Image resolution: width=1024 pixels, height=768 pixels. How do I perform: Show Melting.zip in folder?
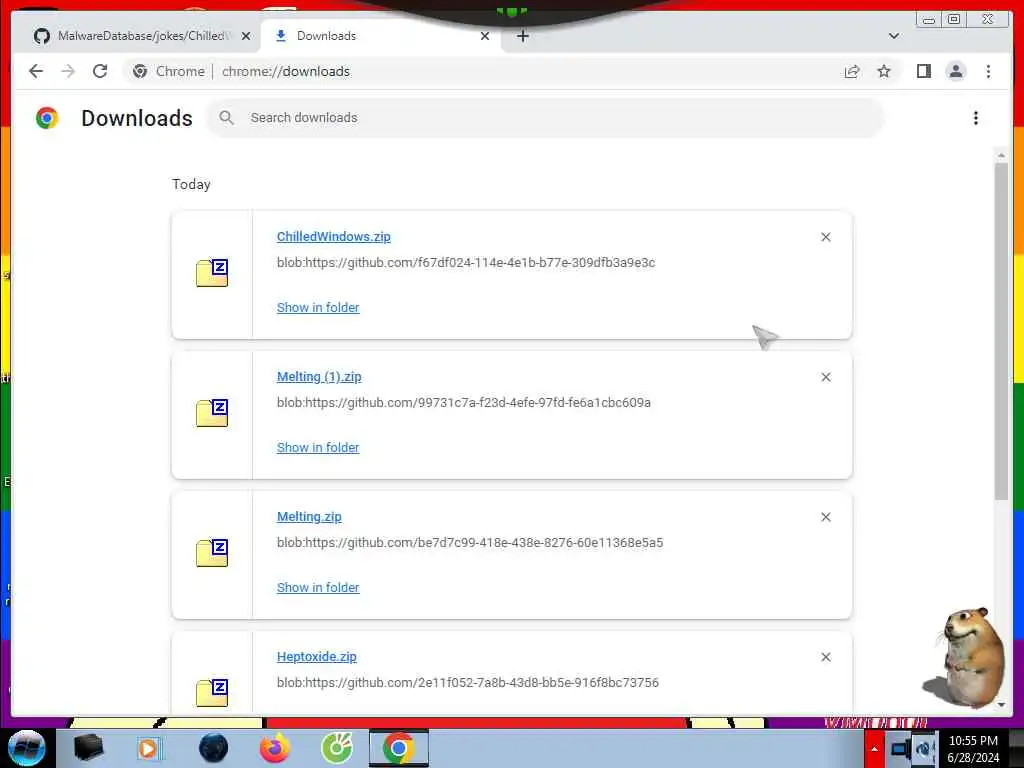318,588
